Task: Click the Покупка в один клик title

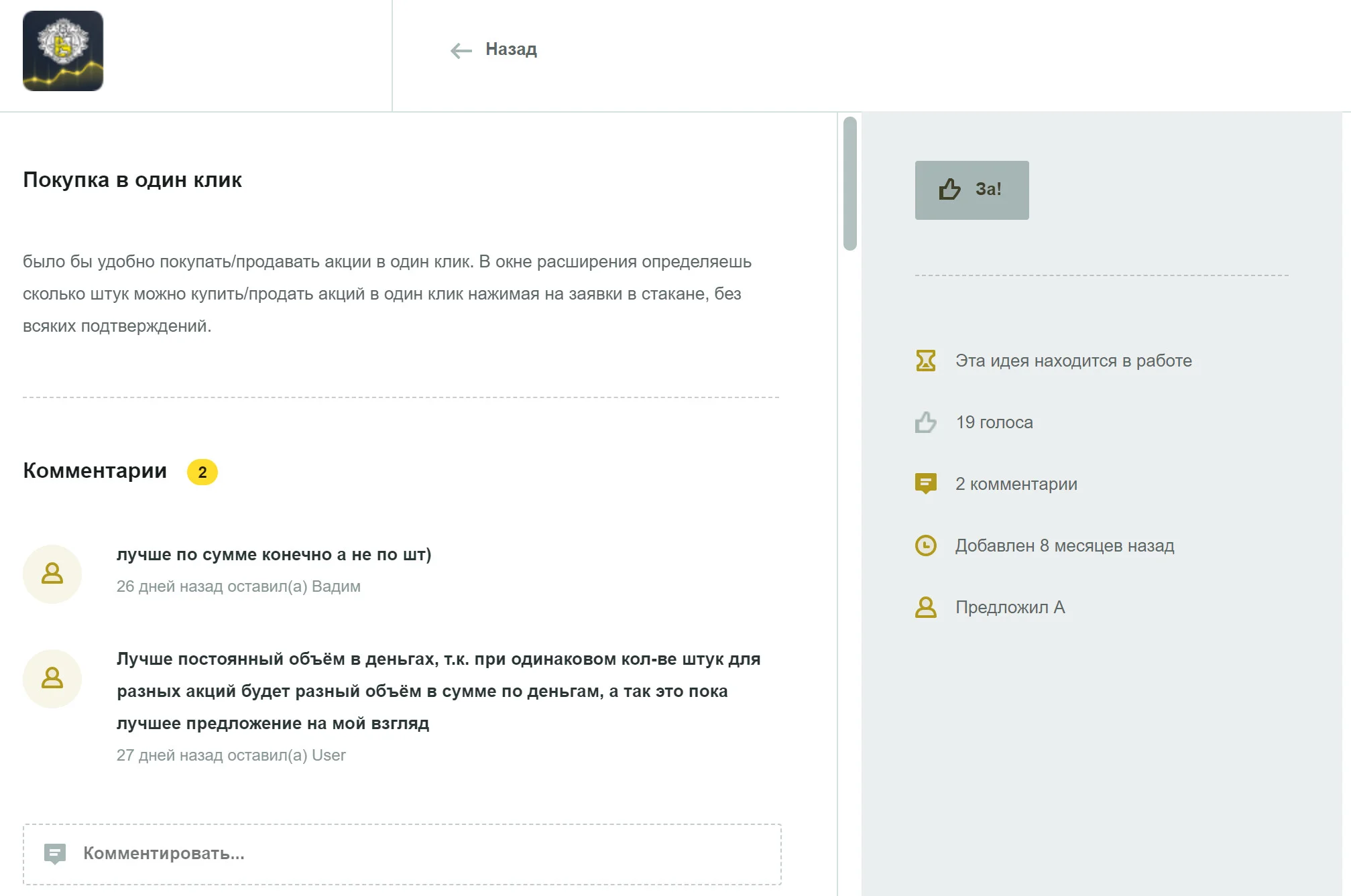Action: pyautogui.click(x=132, y=180)
